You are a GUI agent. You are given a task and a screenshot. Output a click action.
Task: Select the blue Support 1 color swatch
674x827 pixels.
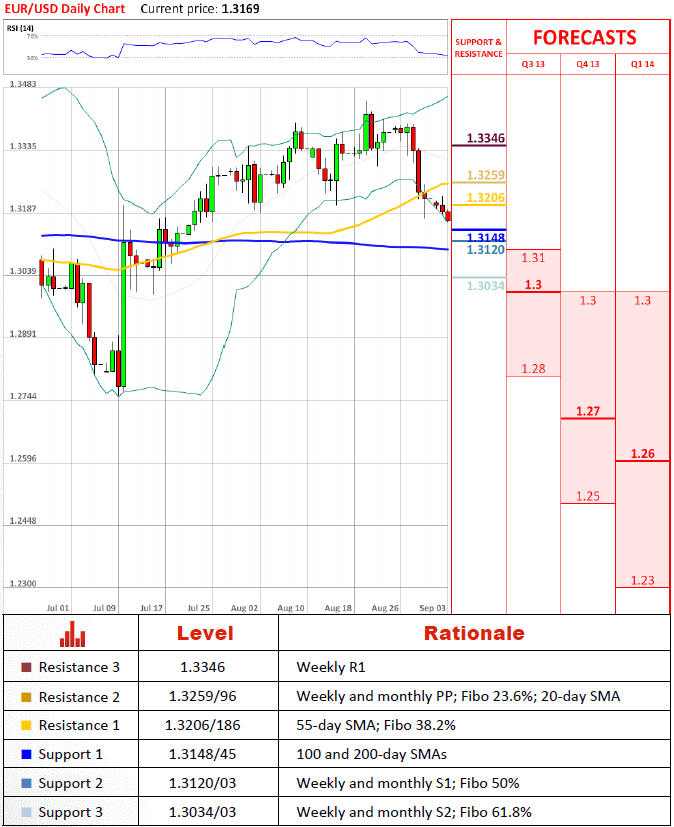coord(26,754)
